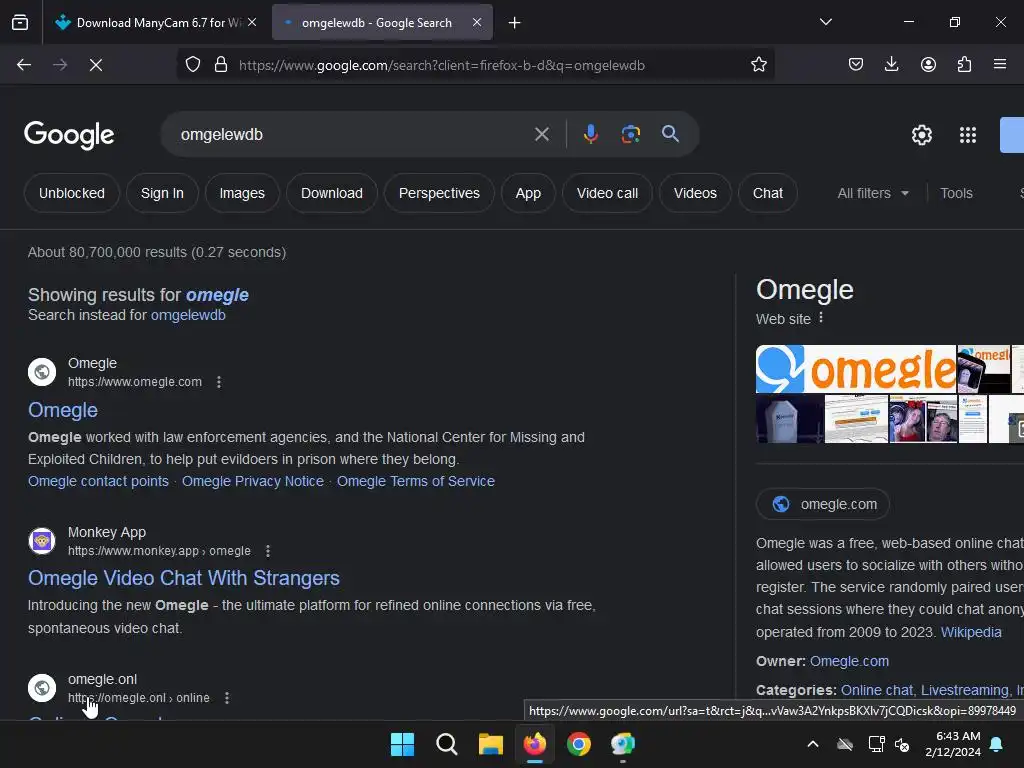Close the omgelewdb Google Search tab
Image resolution: width=1024 pixels, height=768 pixels.
tap(477, 23)
